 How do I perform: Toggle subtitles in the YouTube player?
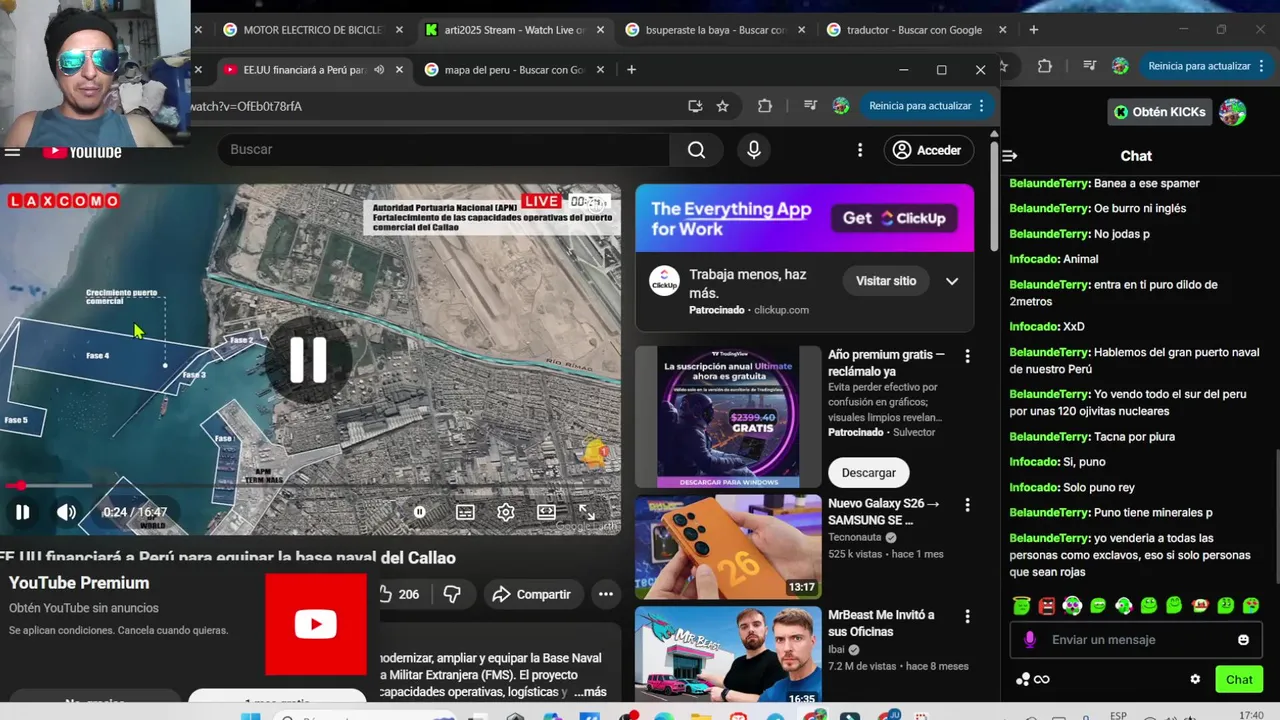pyautogui.click(x=465, y=512)
